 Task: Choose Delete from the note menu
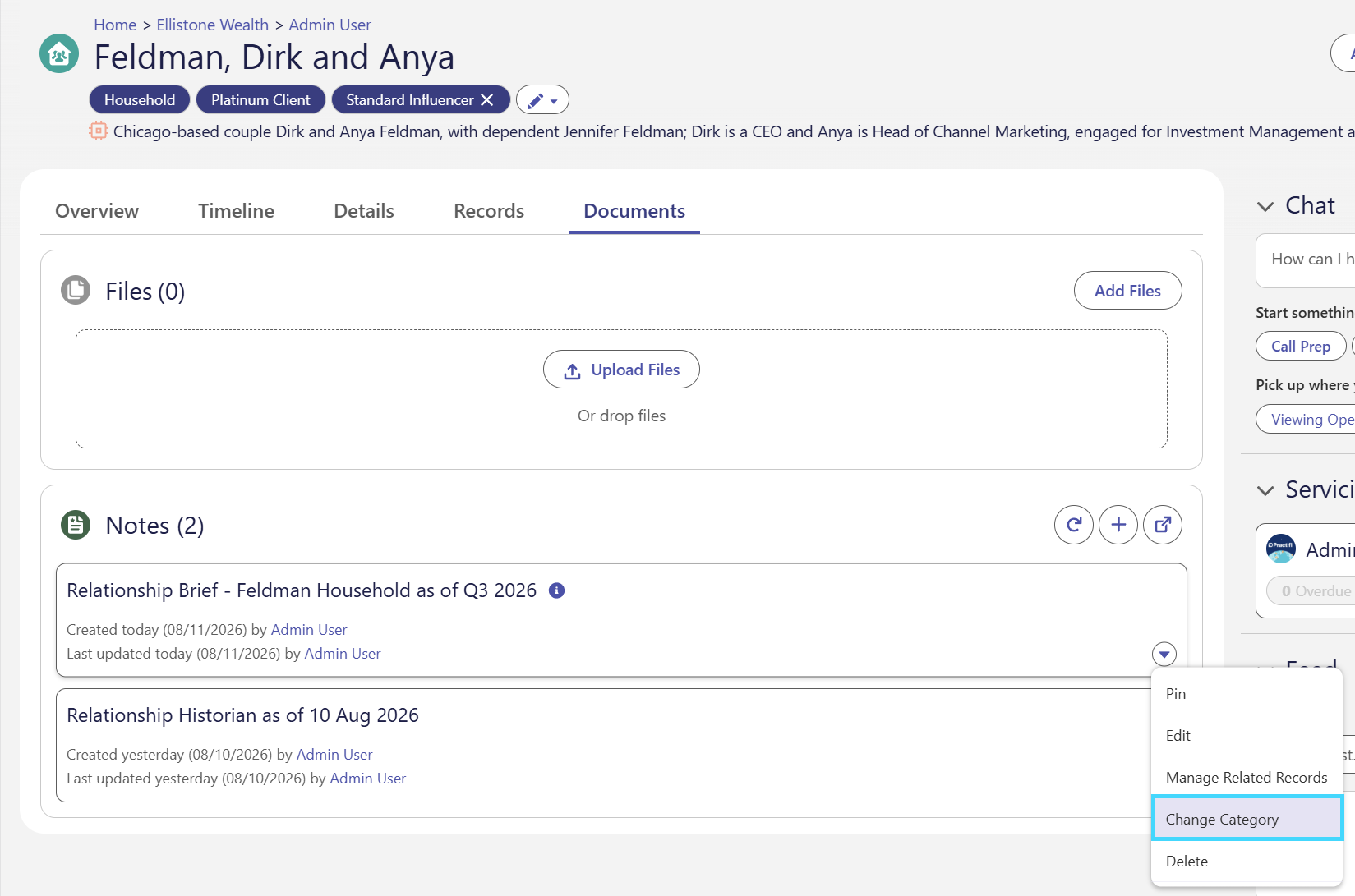[1247, 862]
